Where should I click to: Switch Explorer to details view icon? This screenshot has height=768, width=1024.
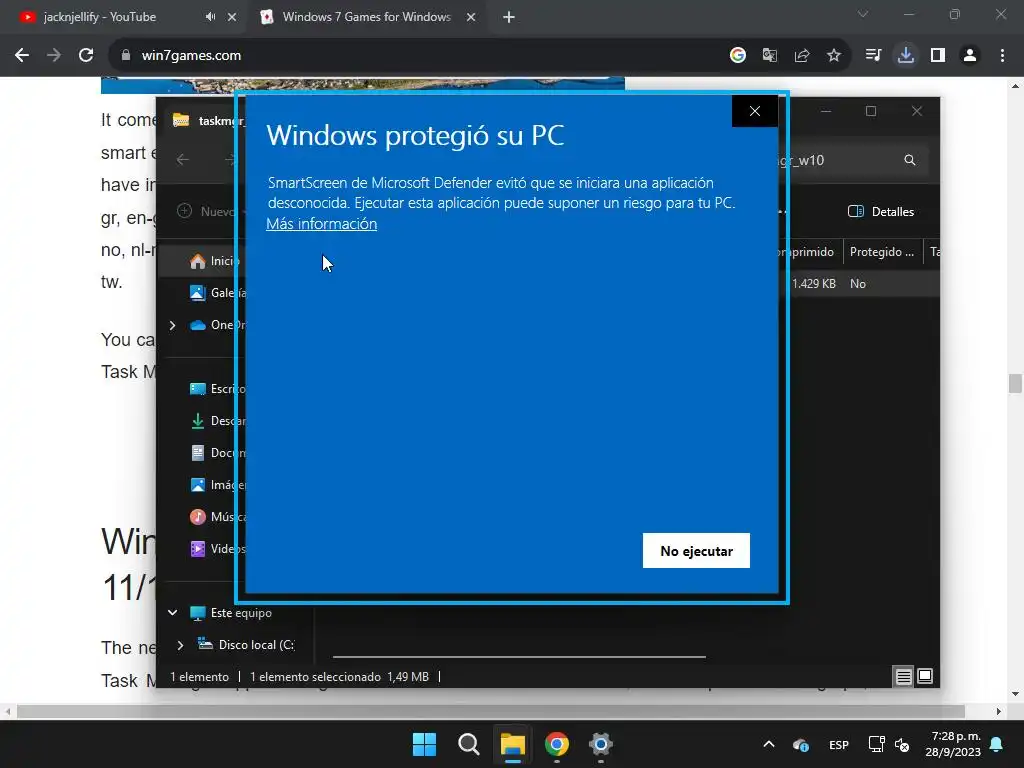[x=903, y=677]
